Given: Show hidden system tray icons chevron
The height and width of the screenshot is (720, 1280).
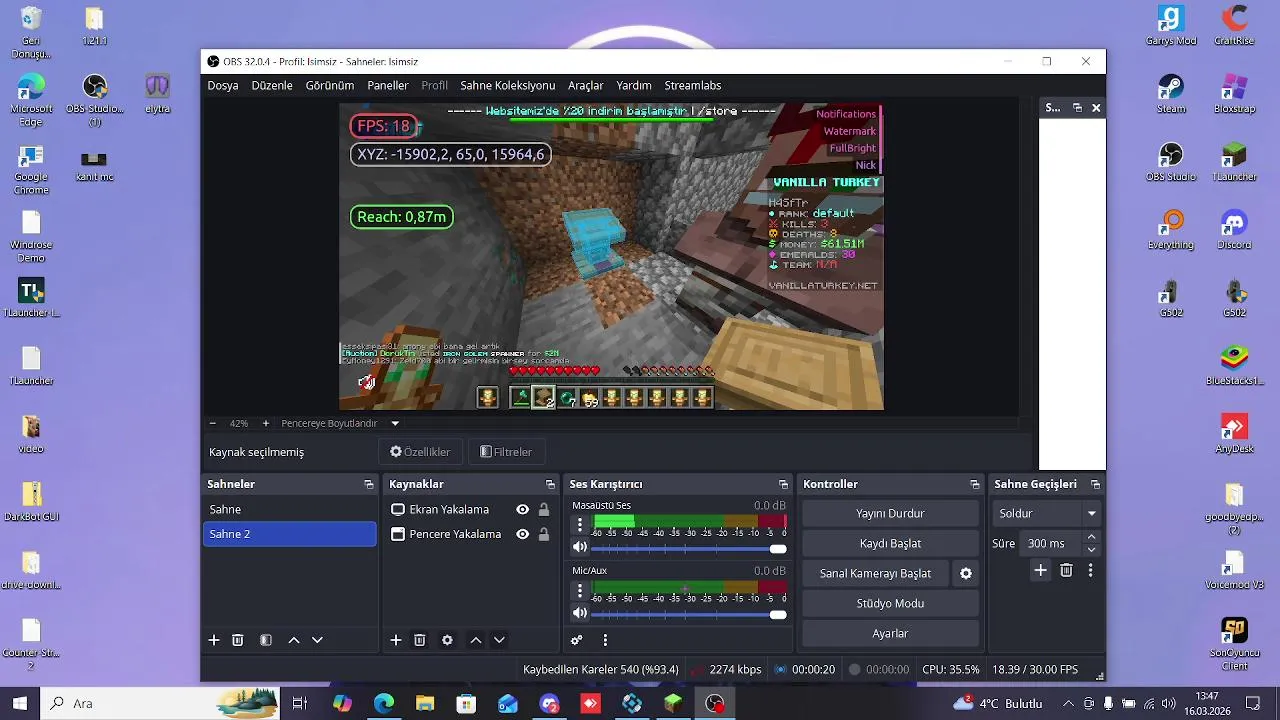Looking at the screenshot, I should [1068, 704].
